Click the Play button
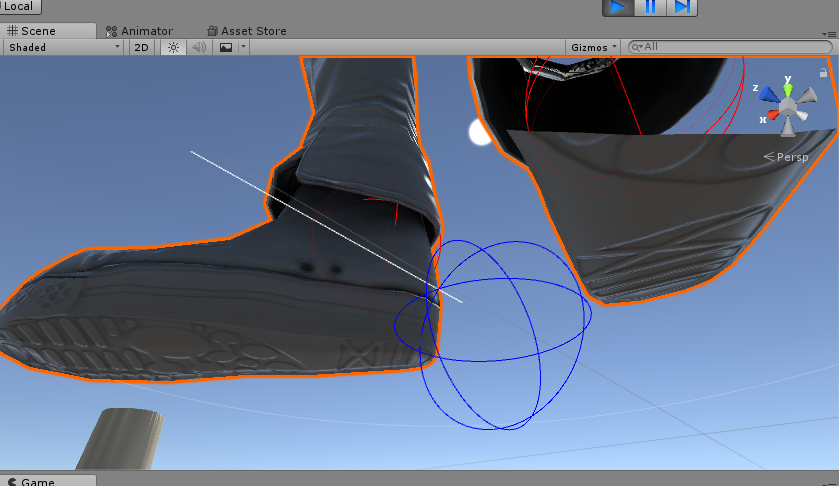 click(618, 7)
